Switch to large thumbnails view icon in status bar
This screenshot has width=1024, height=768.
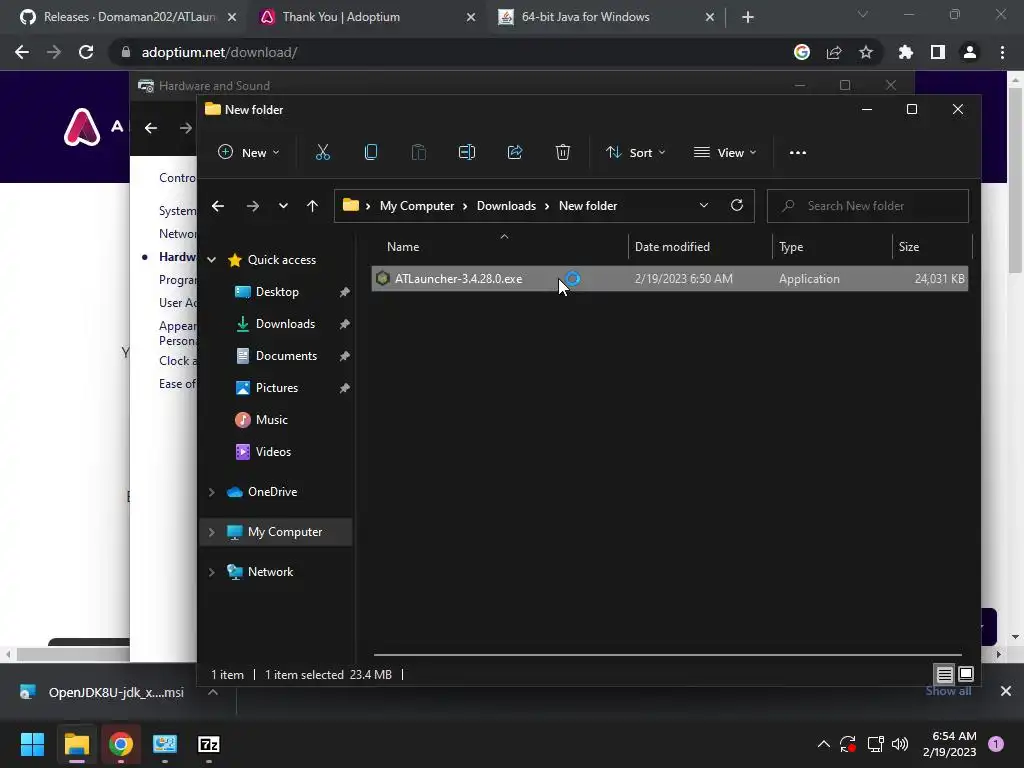pos(966,674)
